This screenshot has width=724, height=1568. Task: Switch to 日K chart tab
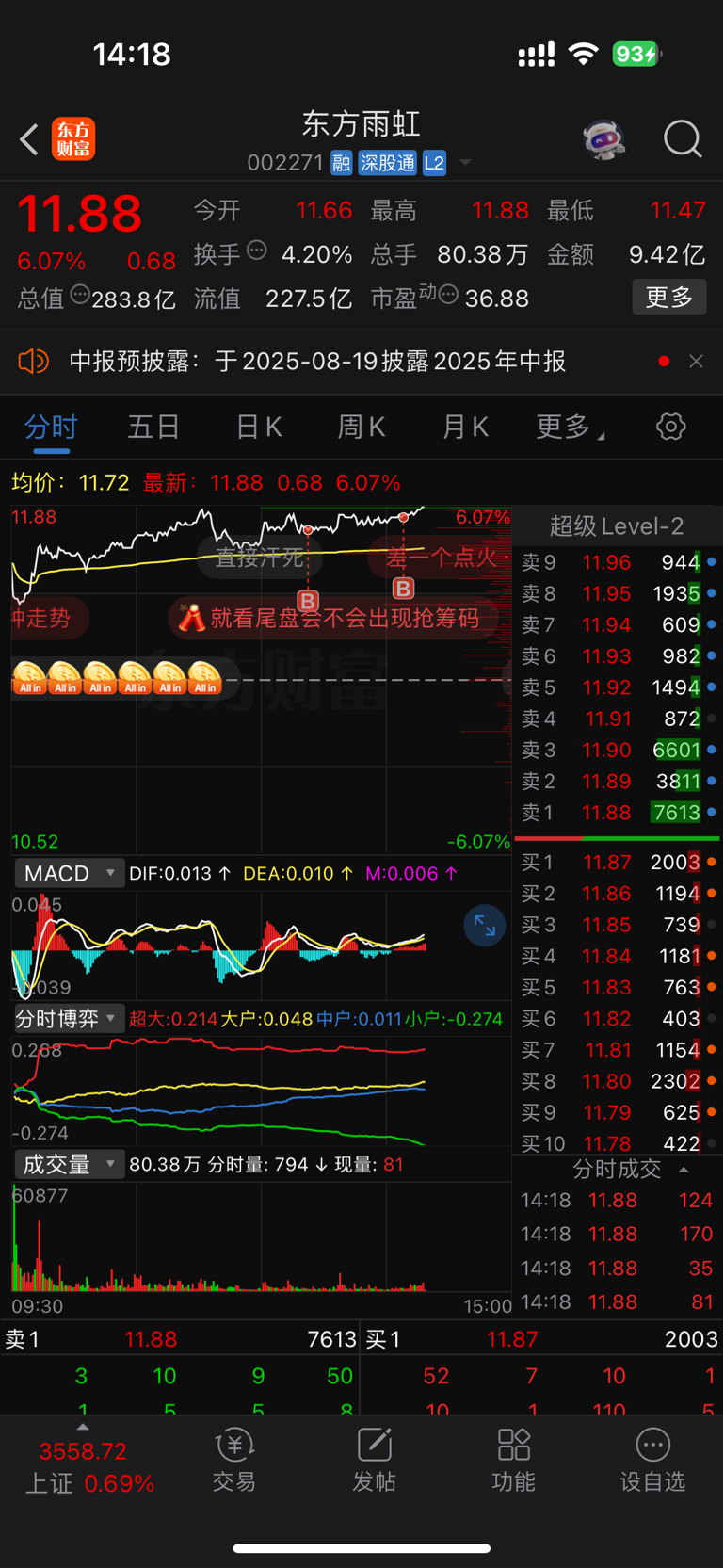click(259, 427)
